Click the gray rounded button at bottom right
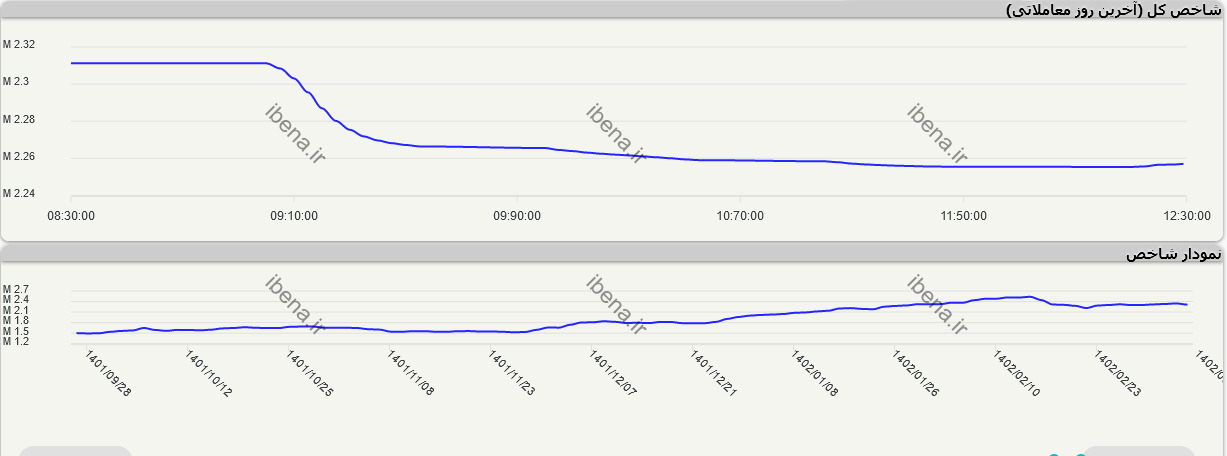The height and width of the screenshot is (456, 1227). point(1138,451)
